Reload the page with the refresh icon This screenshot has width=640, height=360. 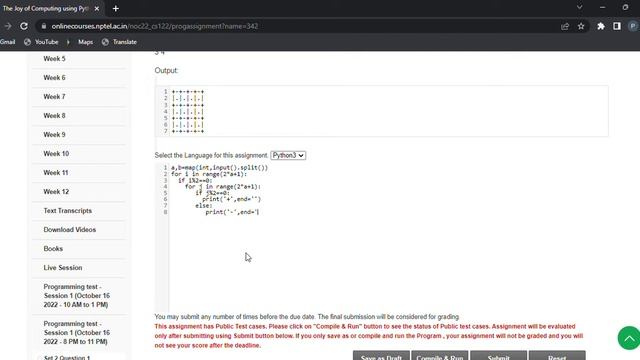tap(24, 26)
